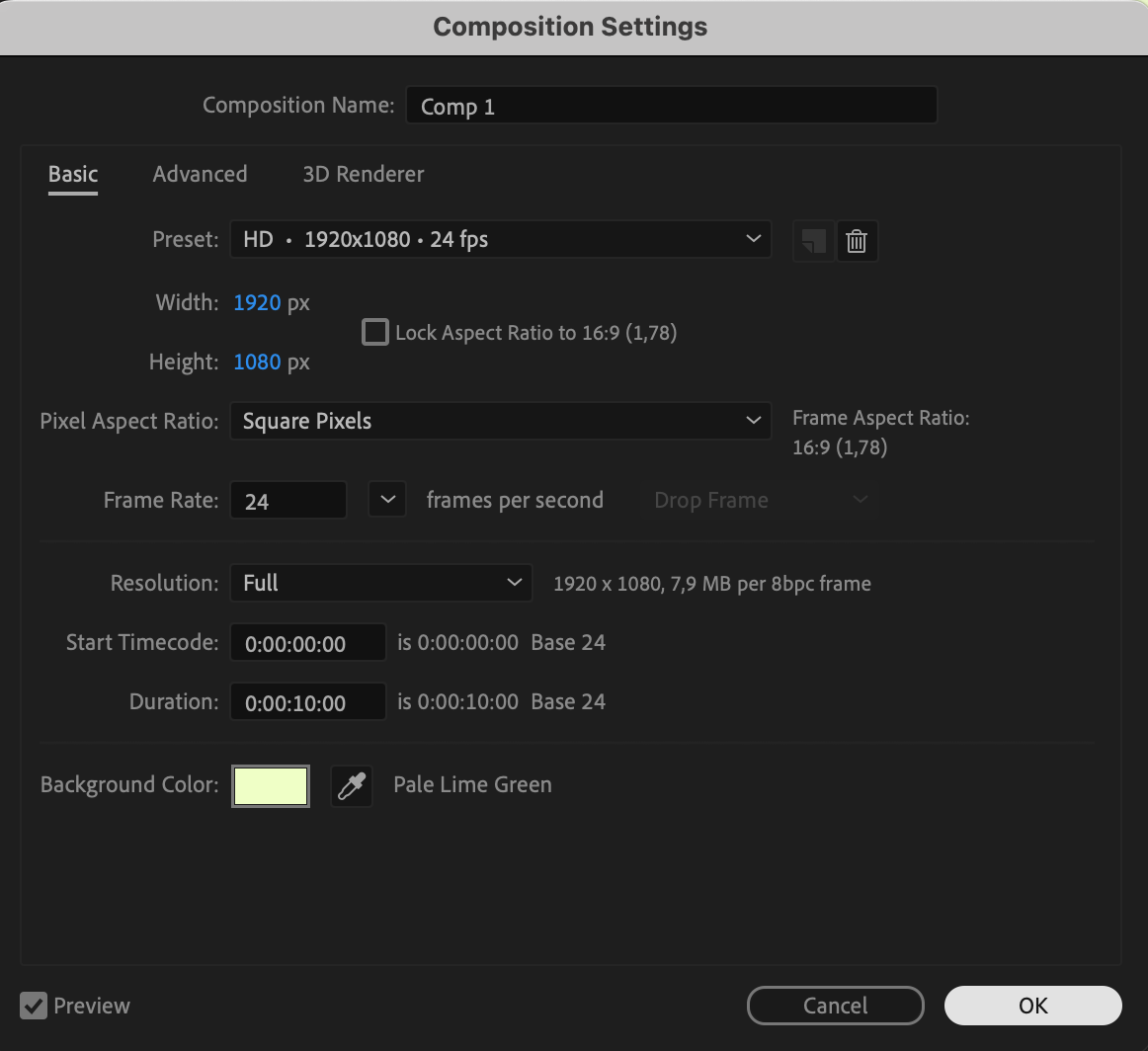The height and width of the screenshot is (1051, 1148).
Task: Select the Basic tab
Action: pyautogui.click(x=73, y=174)
